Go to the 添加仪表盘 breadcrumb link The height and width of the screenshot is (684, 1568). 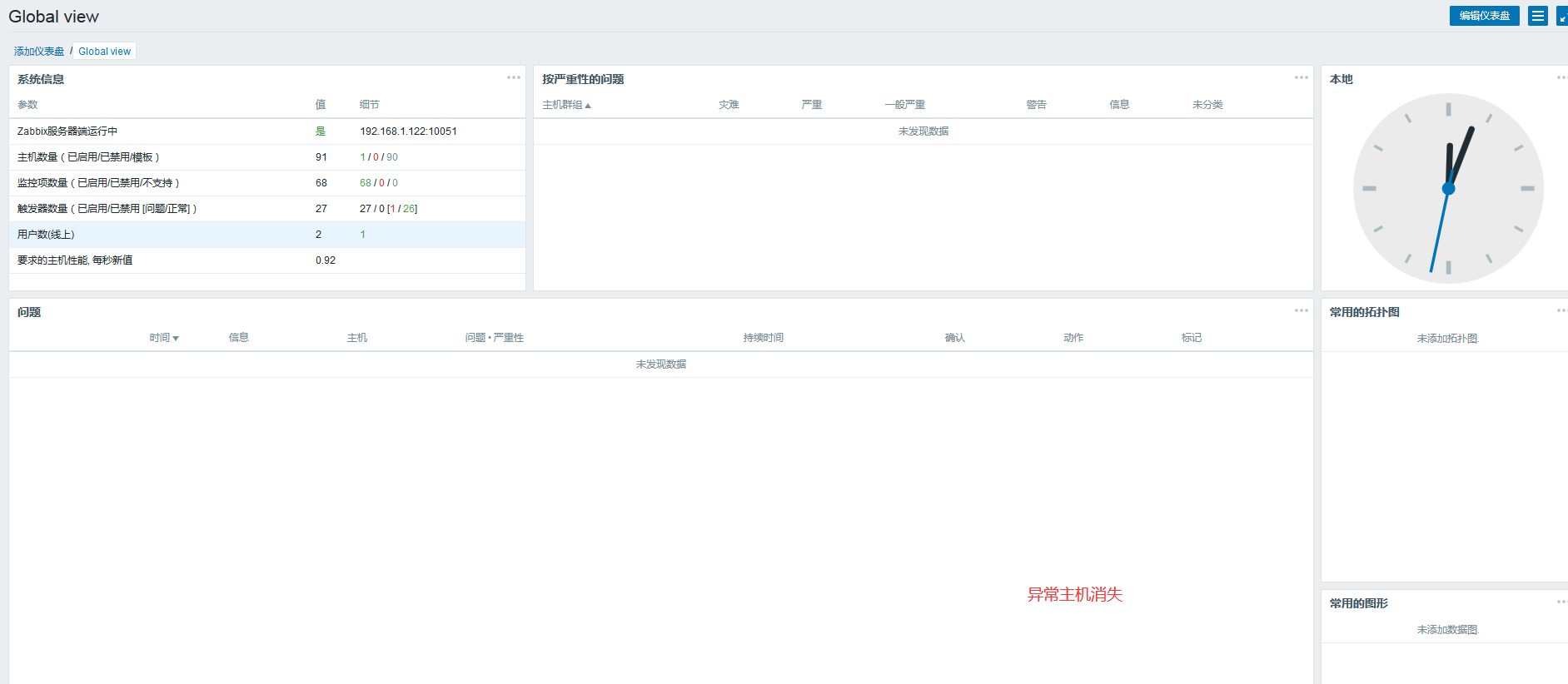39,52
